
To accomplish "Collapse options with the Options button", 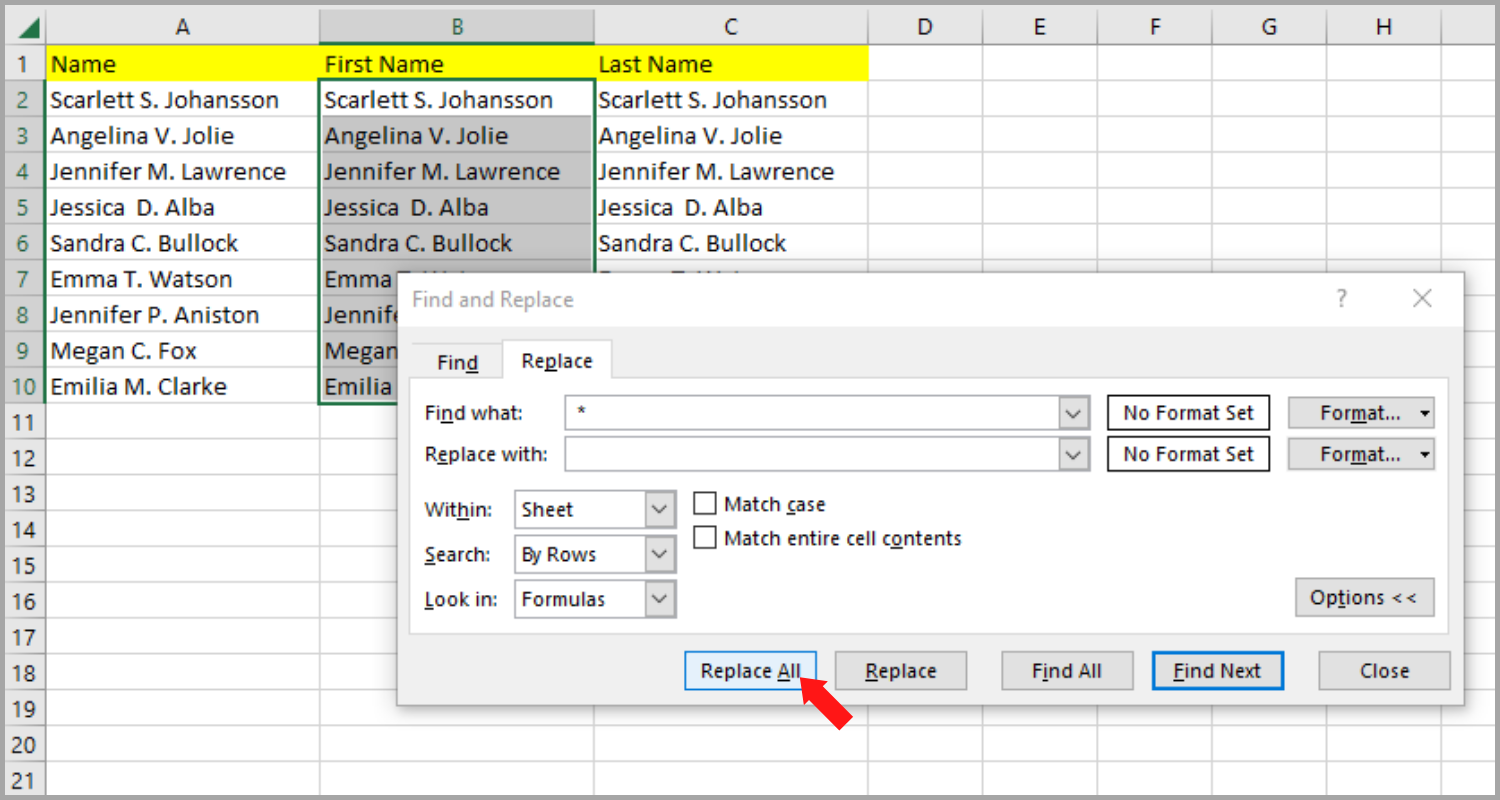I will [1364, 597].
